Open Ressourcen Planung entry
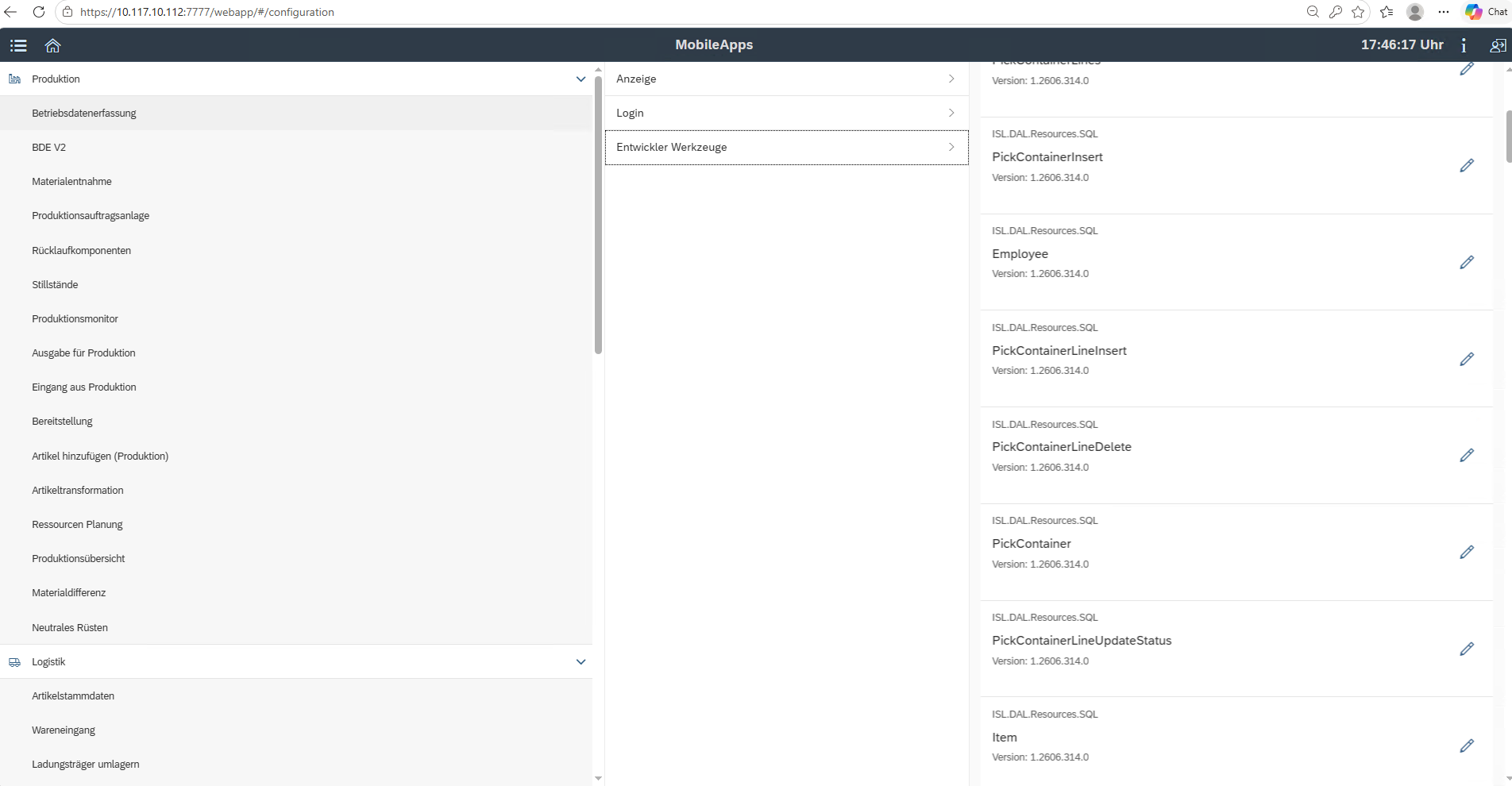Viewport: 1512px width, 786px height. (x=296, y=524)
